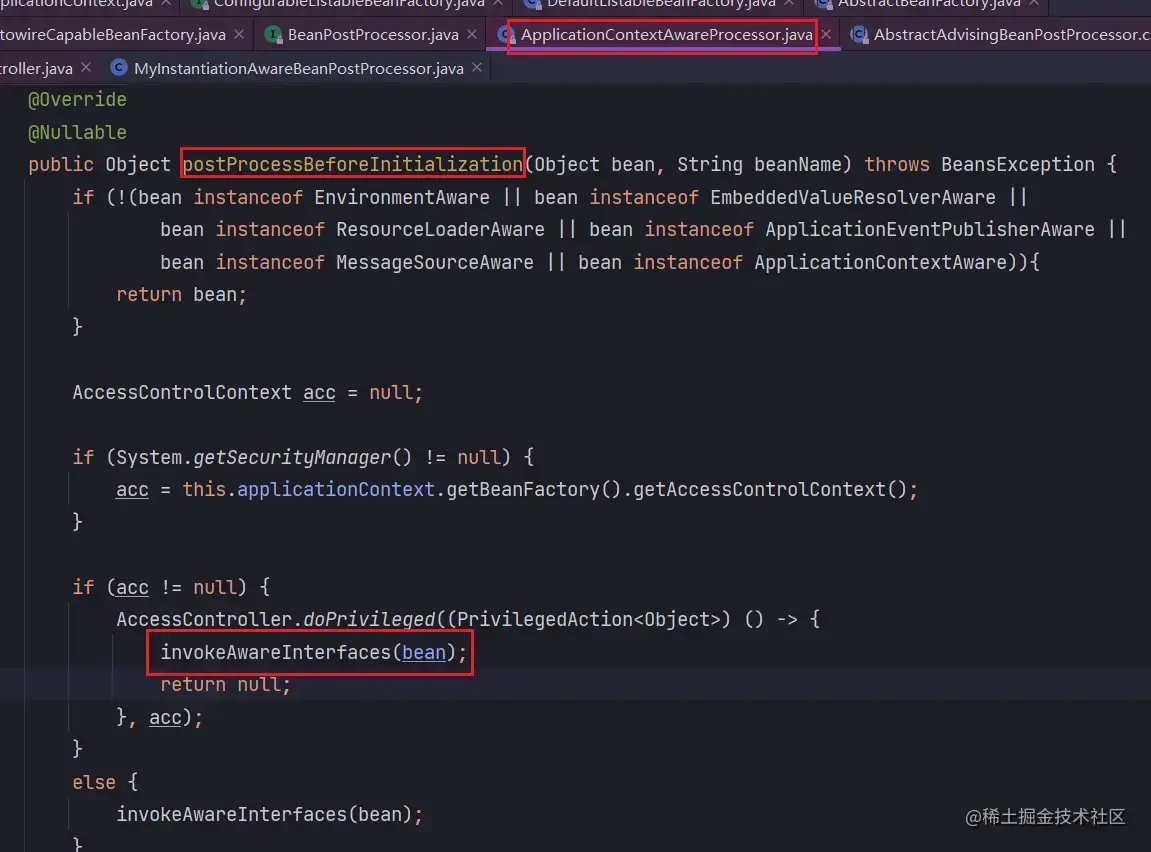Click the doPrivileged method call
The image size is (1151, 852).
(x=369, y=619)
